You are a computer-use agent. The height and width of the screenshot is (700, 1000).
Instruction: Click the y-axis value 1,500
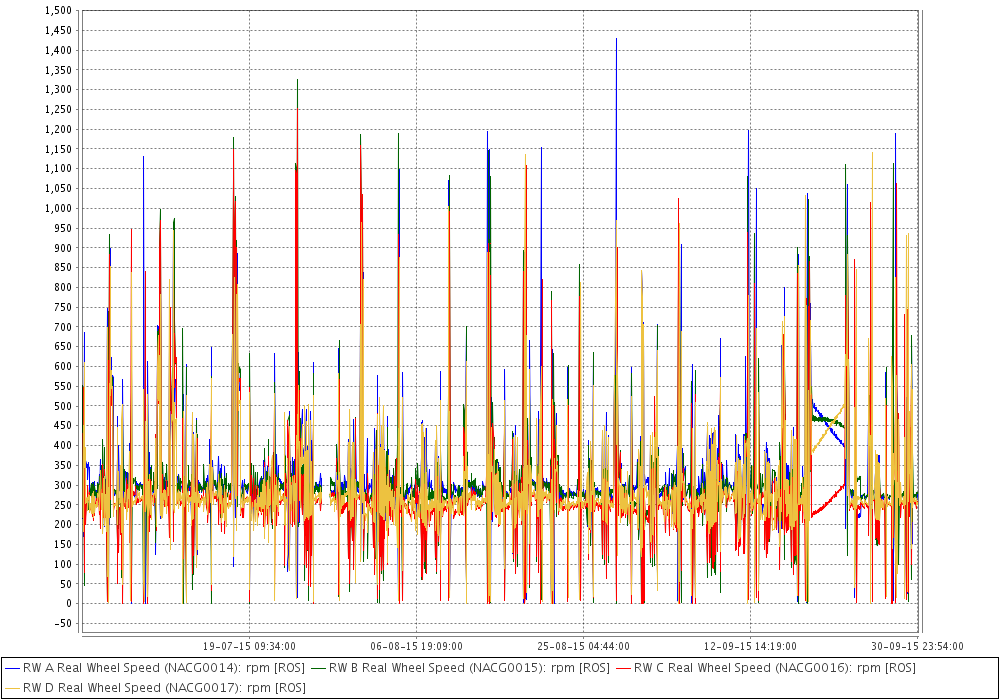pos(58,11)
